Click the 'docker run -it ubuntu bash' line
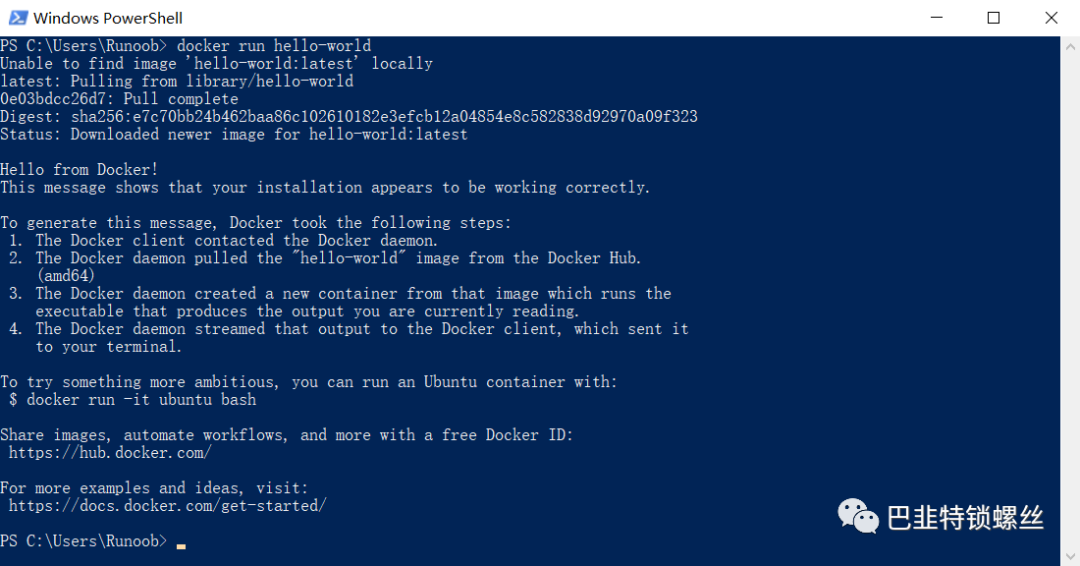 click(x=132, y=400)
